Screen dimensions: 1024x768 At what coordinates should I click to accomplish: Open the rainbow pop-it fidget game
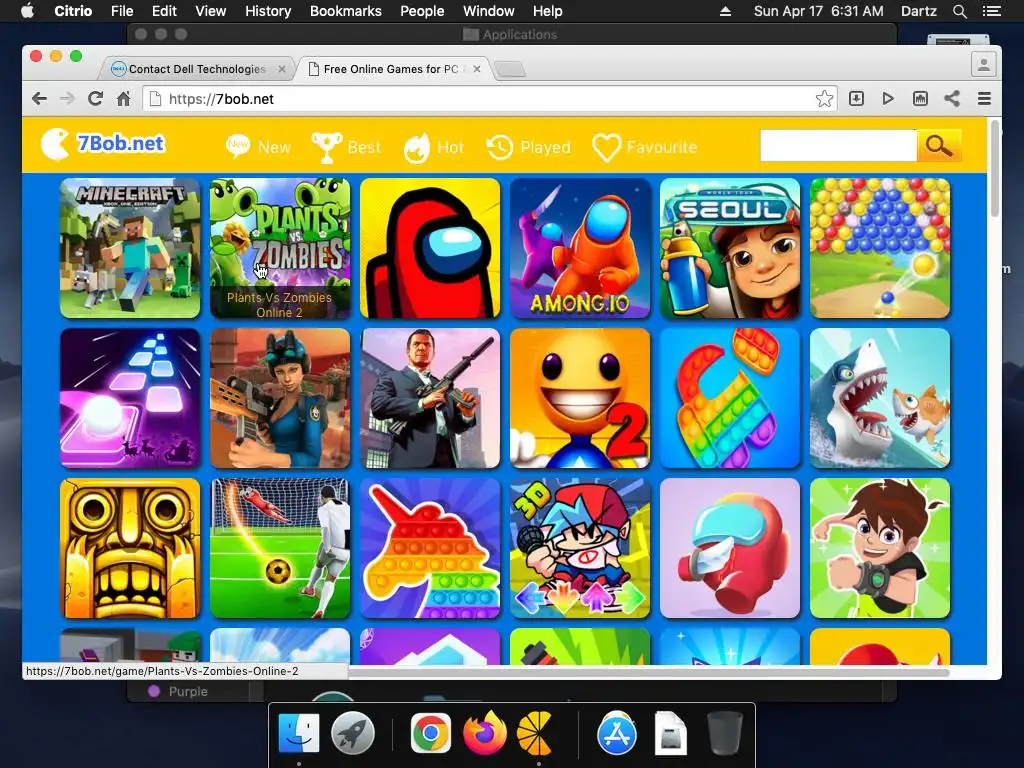730,398
